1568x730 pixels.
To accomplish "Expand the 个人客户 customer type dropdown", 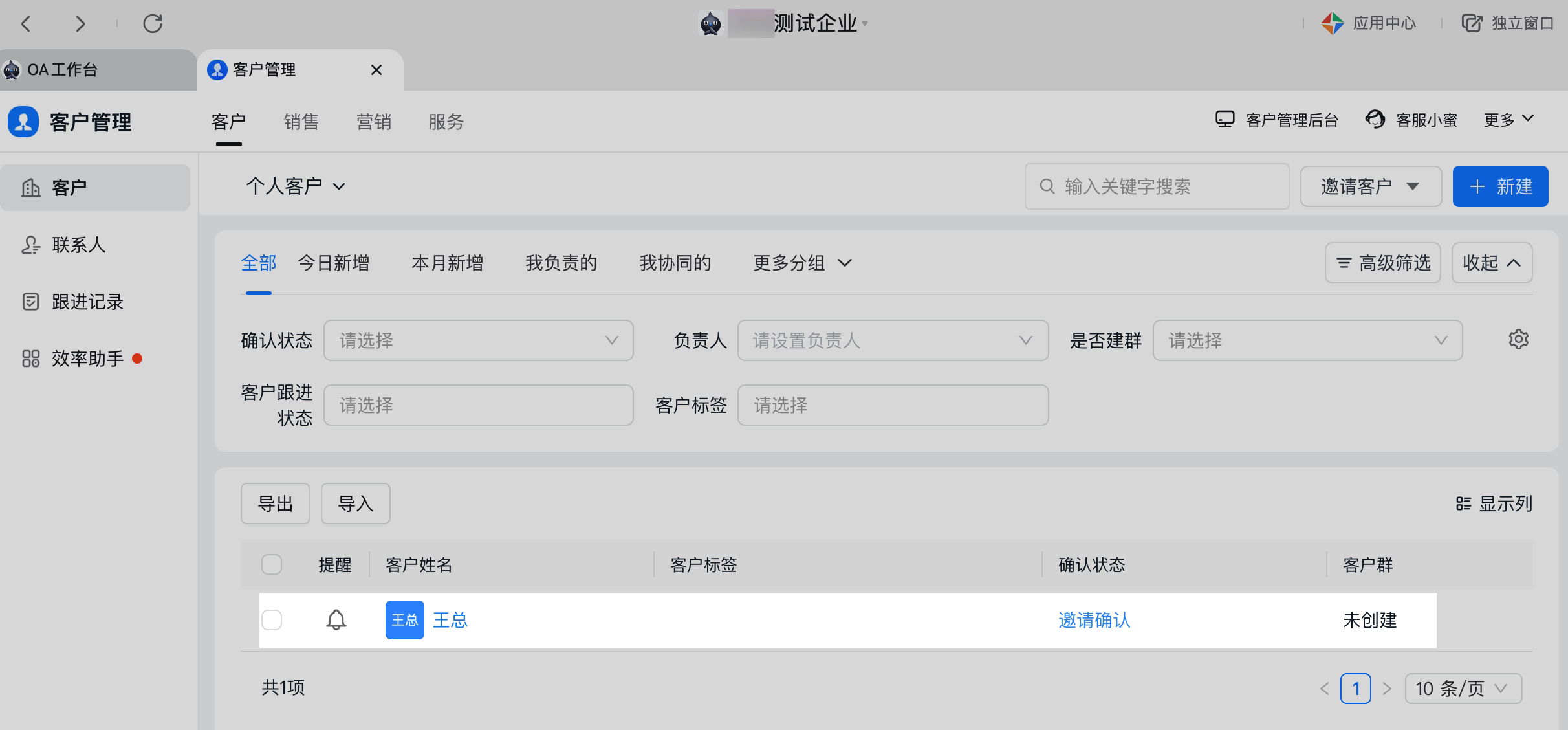I will (x=295, y=186).
